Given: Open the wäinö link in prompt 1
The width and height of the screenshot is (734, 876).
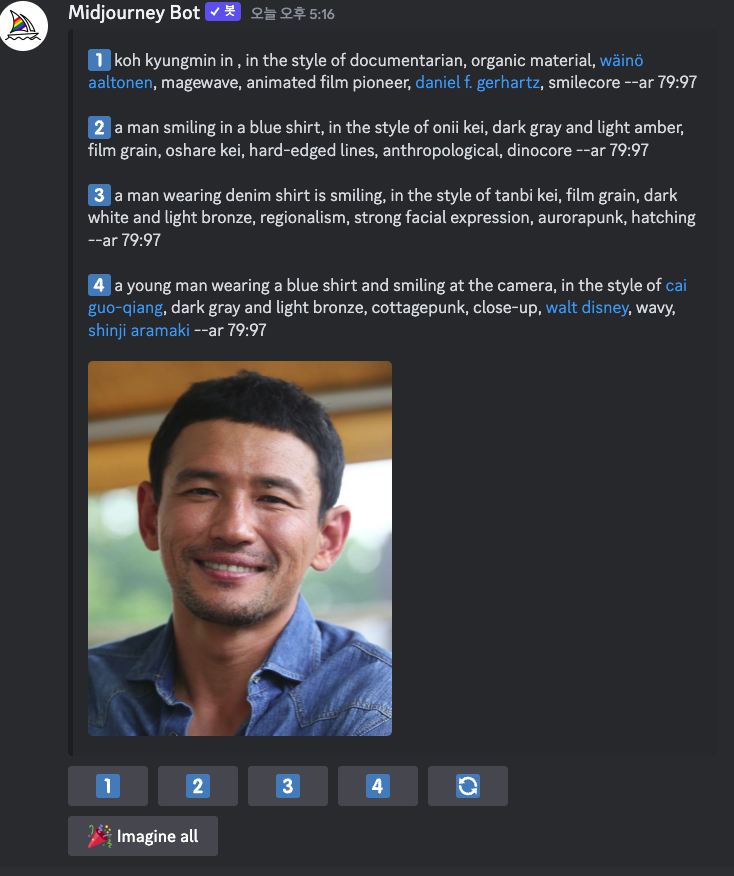Looking at the screenshot, I should [621, 60].
